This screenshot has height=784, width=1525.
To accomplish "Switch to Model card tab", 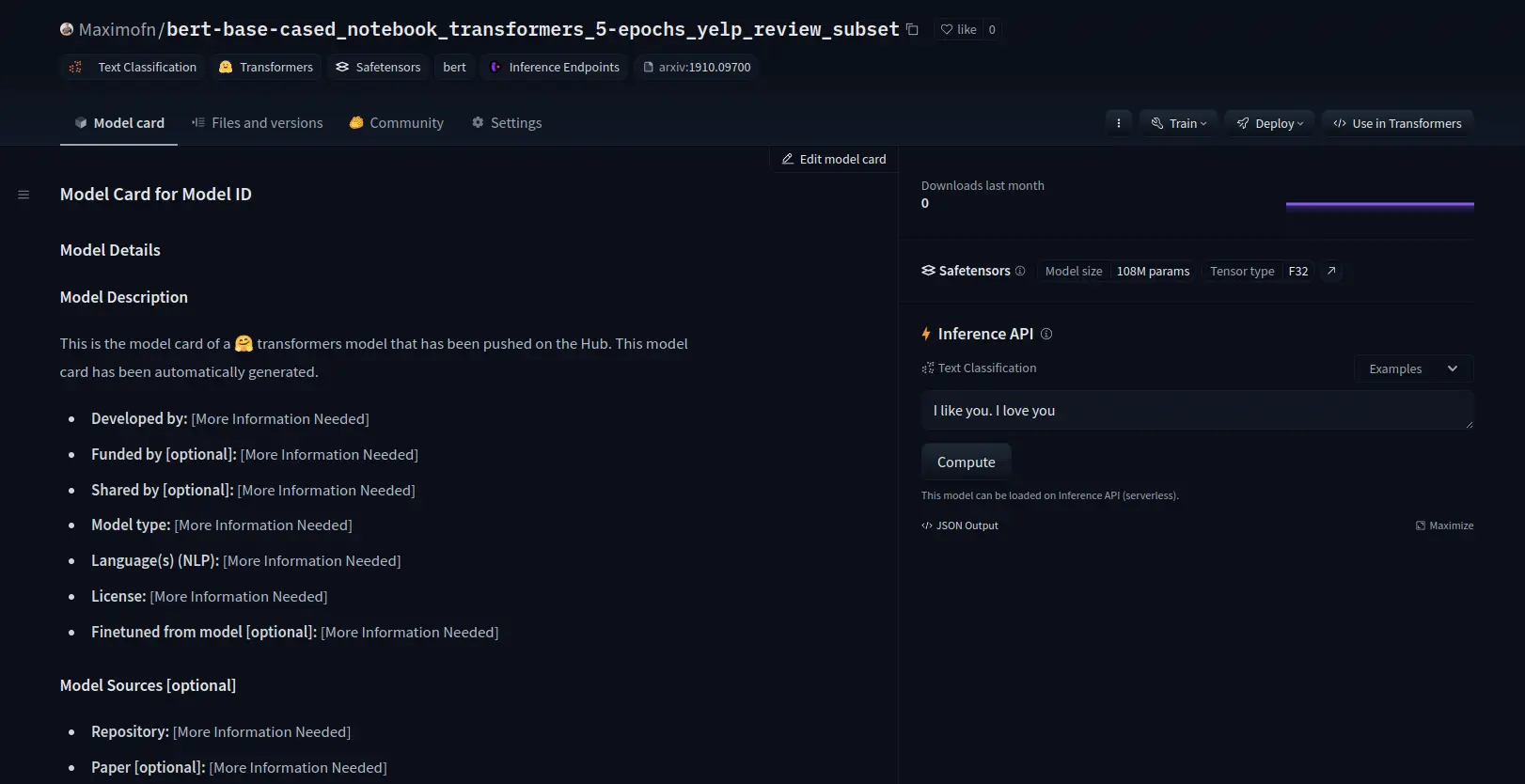I will tap(119, 123).
